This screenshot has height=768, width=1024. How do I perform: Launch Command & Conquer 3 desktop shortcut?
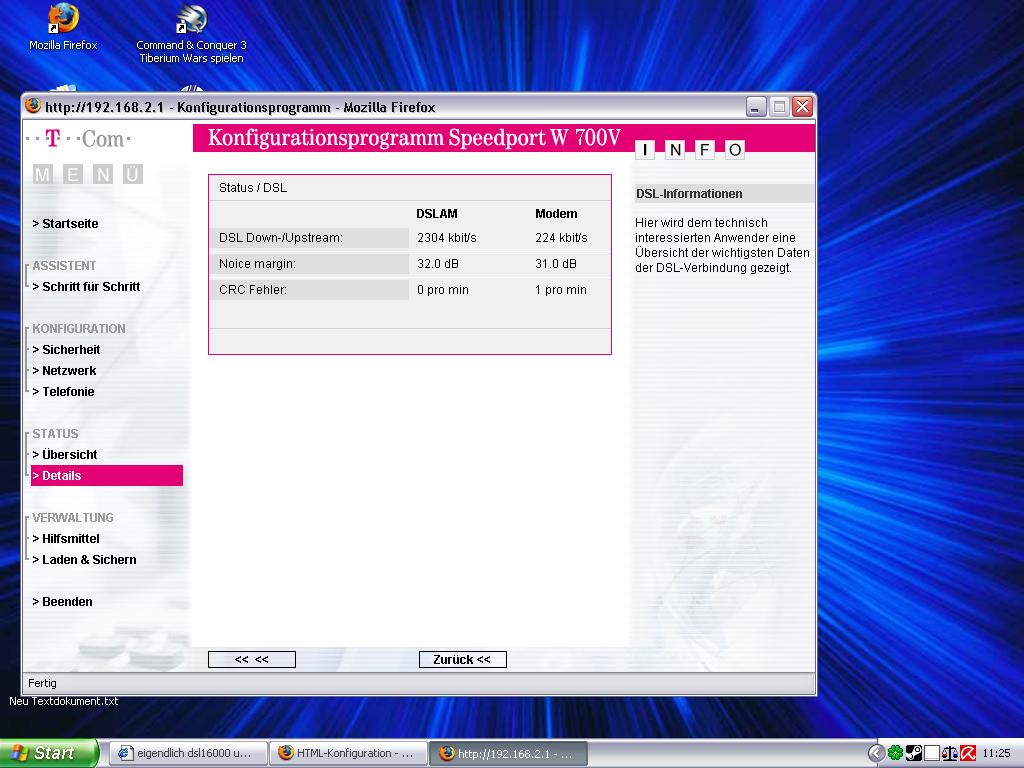pyautogui.click(x=191, y=34)
